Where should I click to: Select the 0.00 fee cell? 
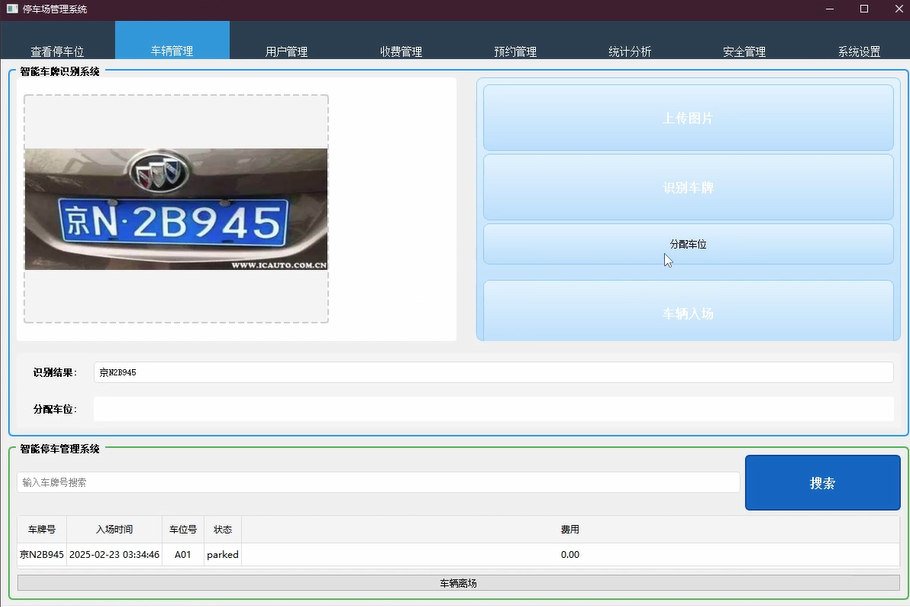tap(570, 554)
